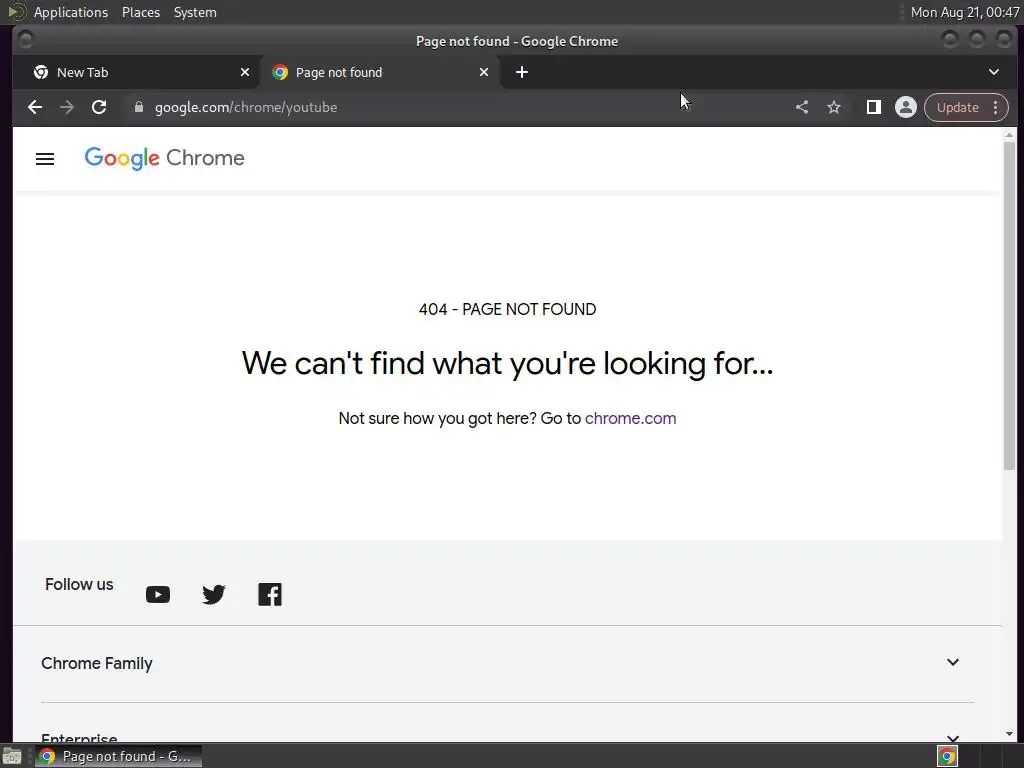Open the System menu
The height and width of the screenshot is (768, 1024).
click(x=195, y=12)
